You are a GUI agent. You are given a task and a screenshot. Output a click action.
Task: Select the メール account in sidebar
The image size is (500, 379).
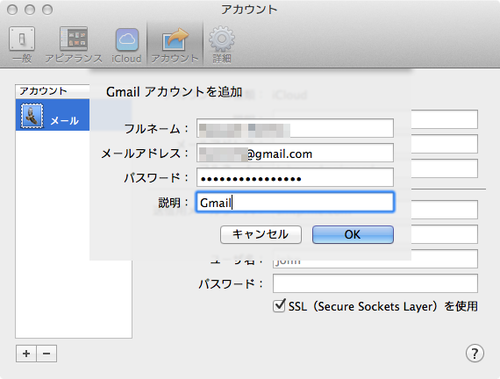pyautogui.click(x=53, y=115)
